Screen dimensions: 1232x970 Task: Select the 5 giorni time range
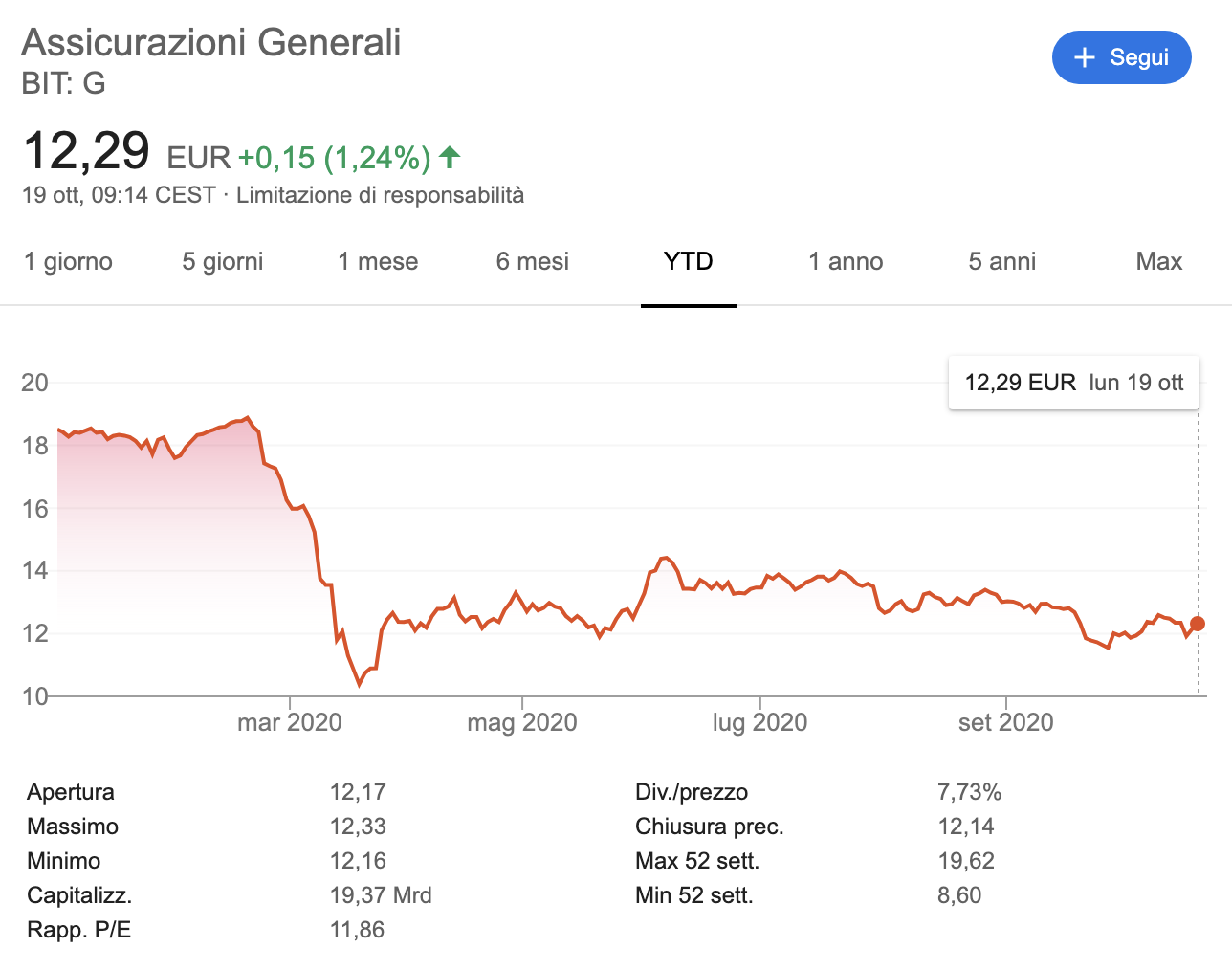222,261
